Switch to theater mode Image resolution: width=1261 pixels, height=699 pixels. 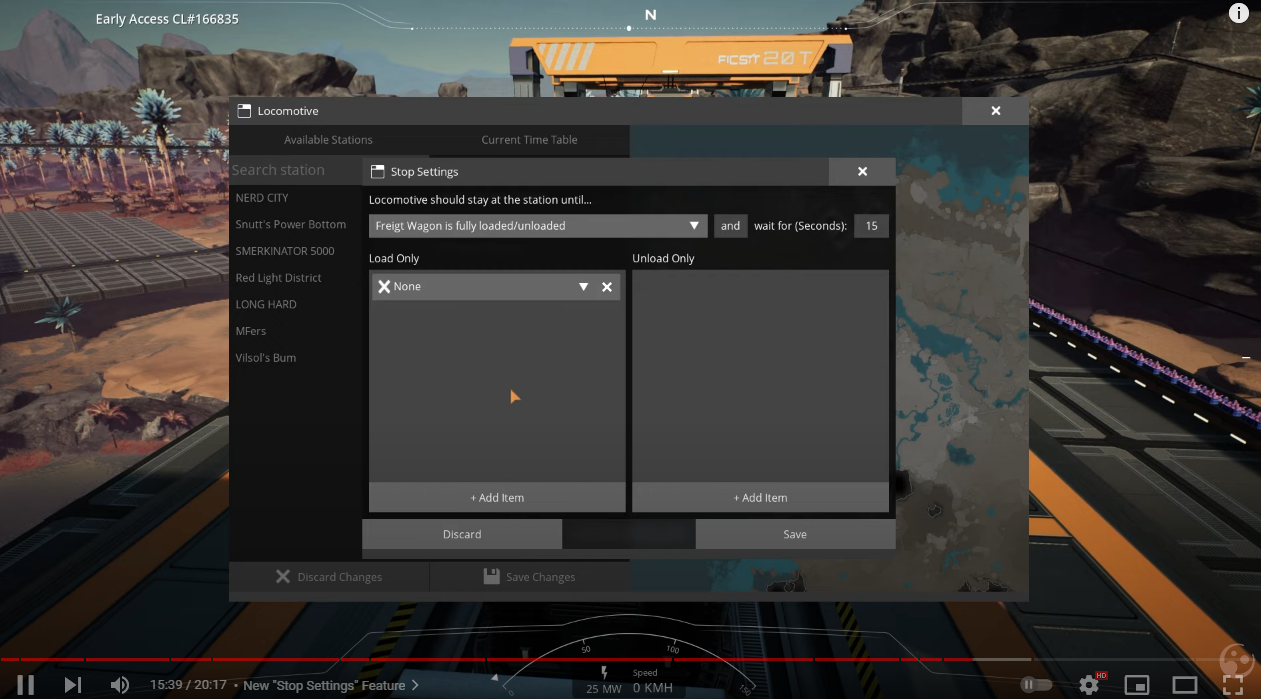(x=1185, y=685)
